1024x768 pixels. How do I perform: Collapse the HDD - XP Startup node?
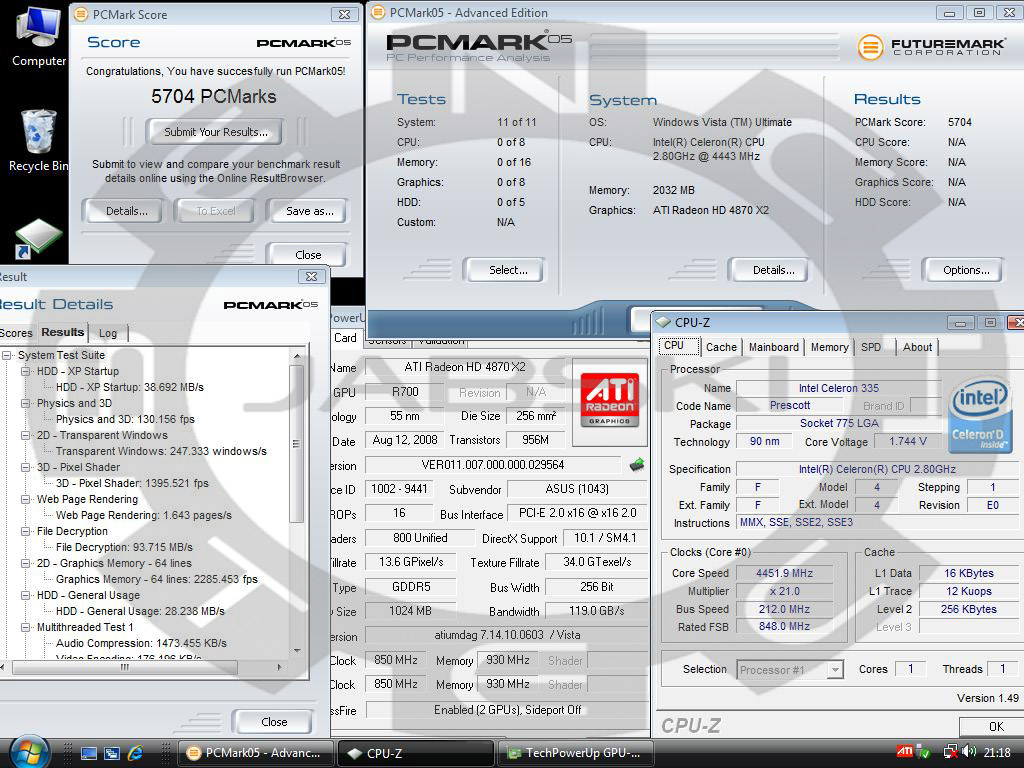pyautogui.click(x=26, y=371)
